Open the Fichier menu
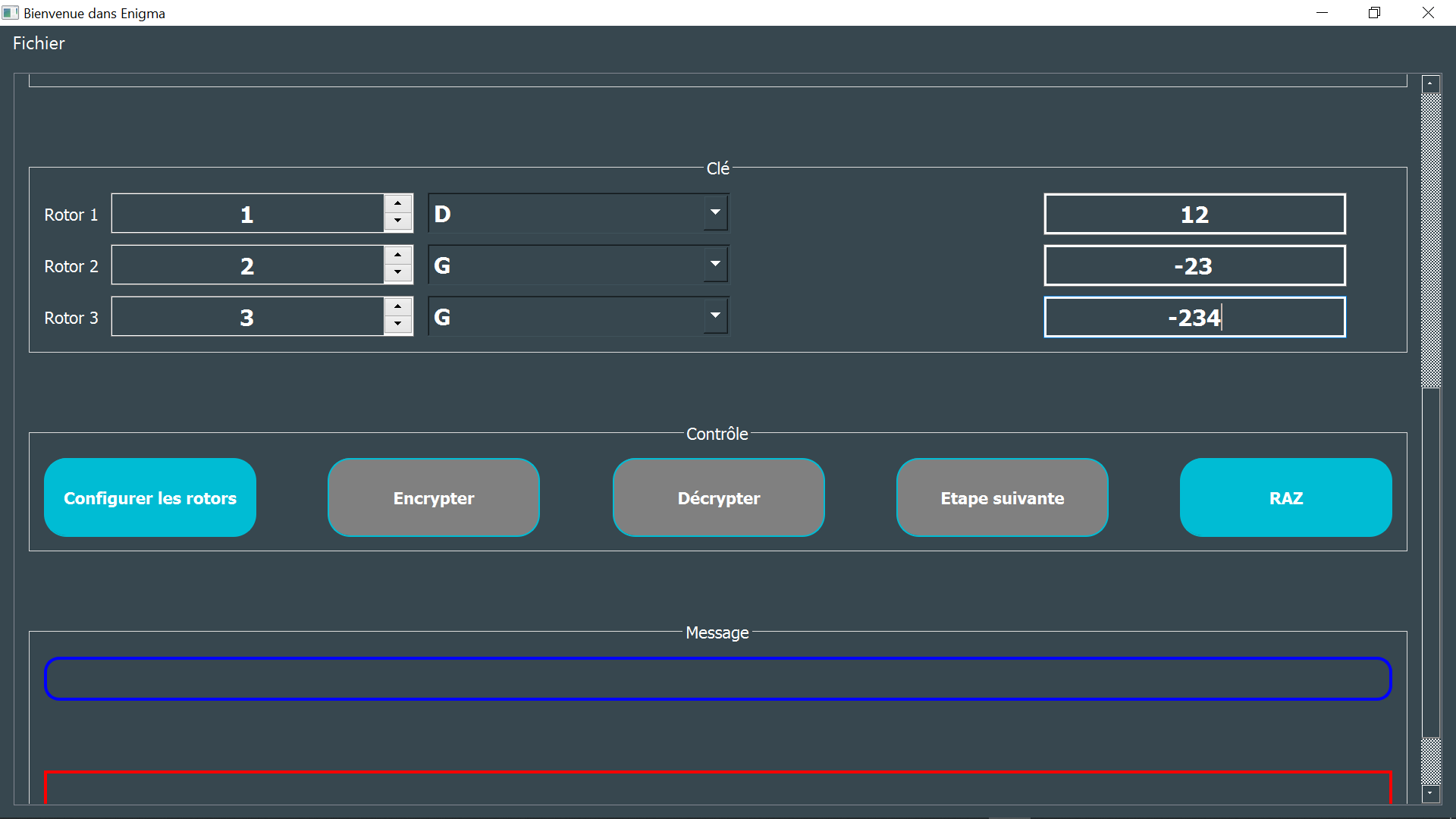The height and width of the screenshot is (819, 1456). click(x=38, y=43)
